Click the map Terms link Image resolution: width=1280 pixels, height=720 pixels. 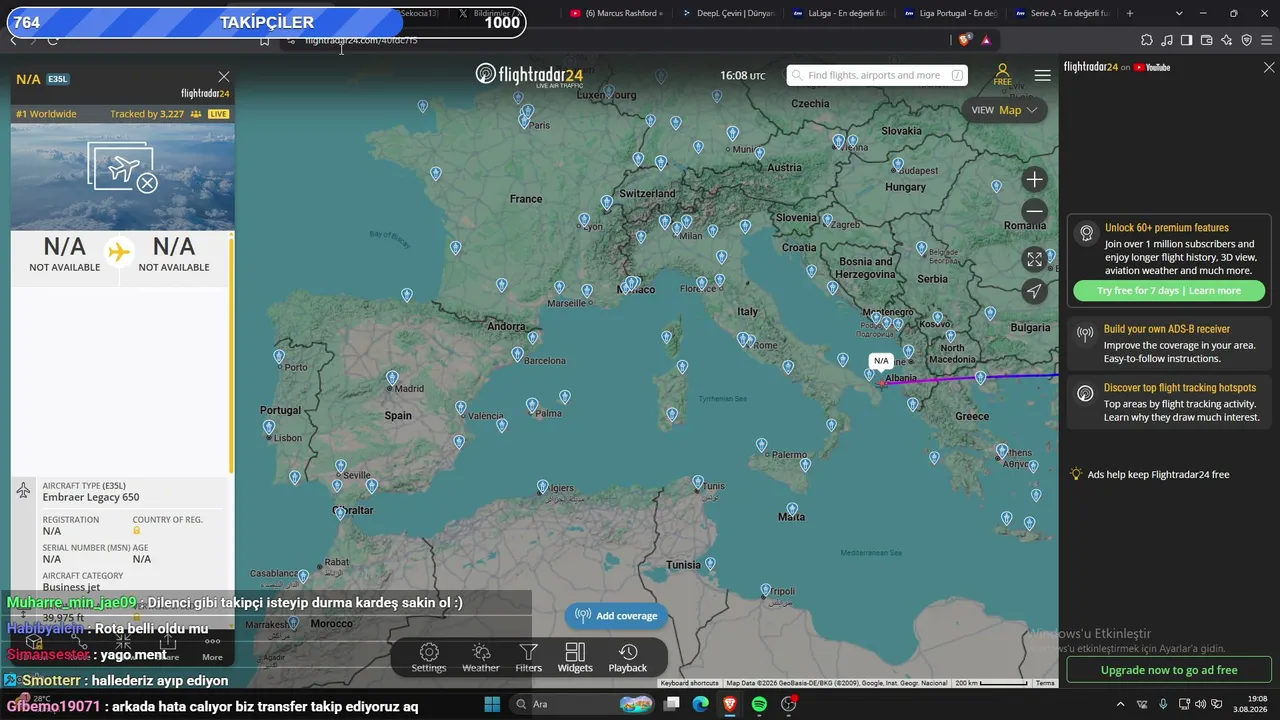(x=1045, y=683)
